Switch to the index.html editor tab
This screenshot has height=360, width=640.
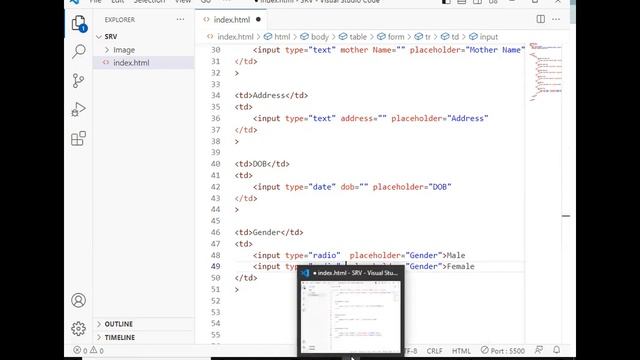232,20
